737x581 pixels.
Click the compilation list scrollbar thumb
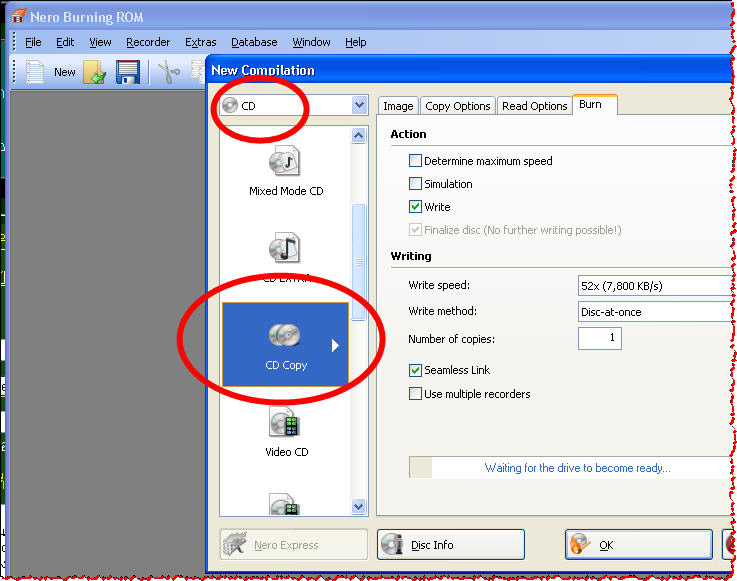[359, 262]
